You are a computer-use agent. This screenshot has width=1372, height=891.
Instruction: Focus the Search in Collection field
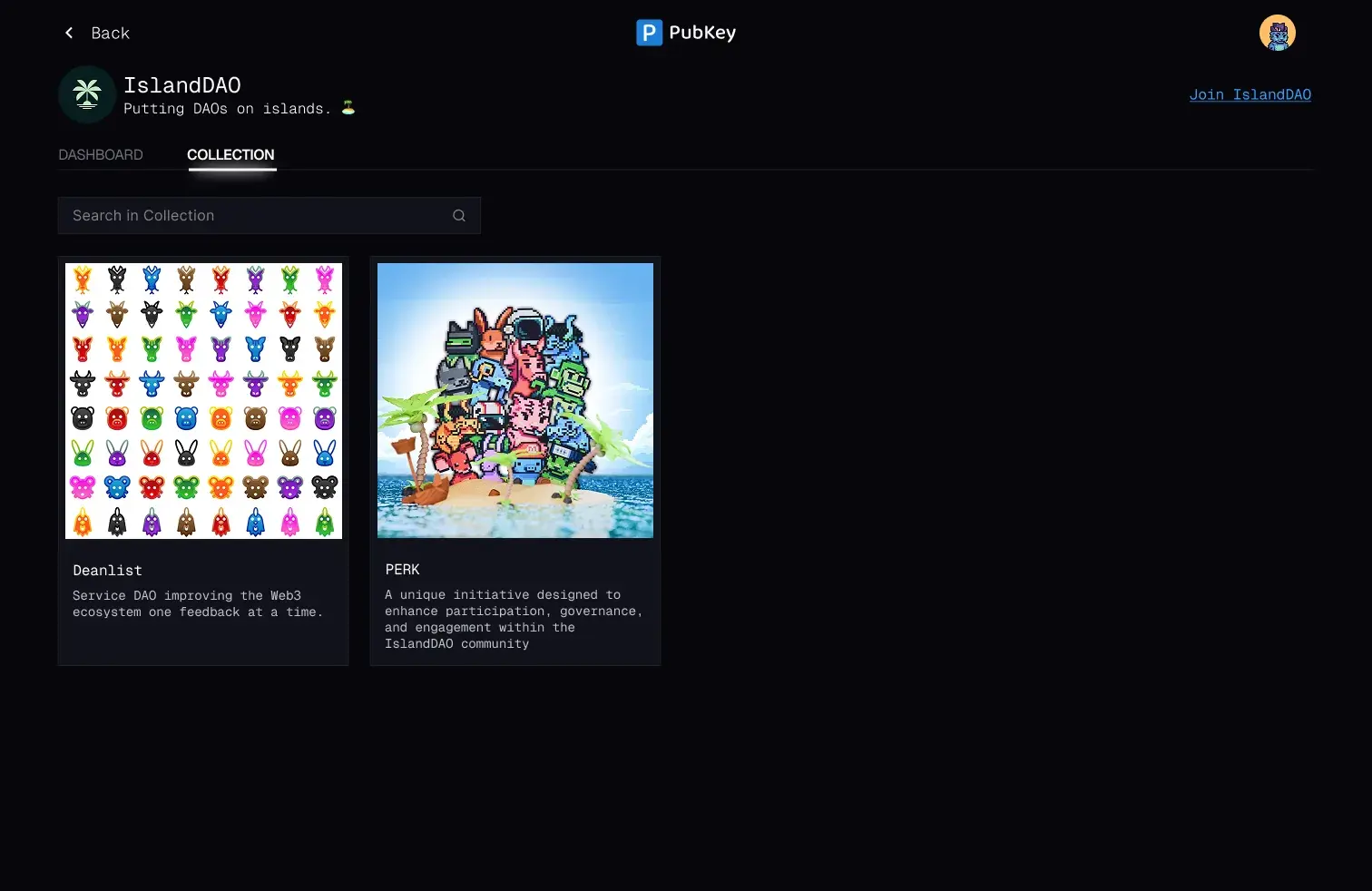point(269,216)
